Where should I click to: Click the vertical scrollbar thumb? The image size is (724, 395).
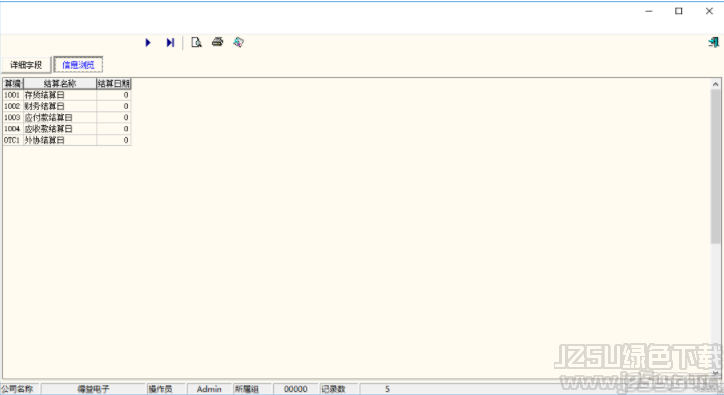click(716, 166)
